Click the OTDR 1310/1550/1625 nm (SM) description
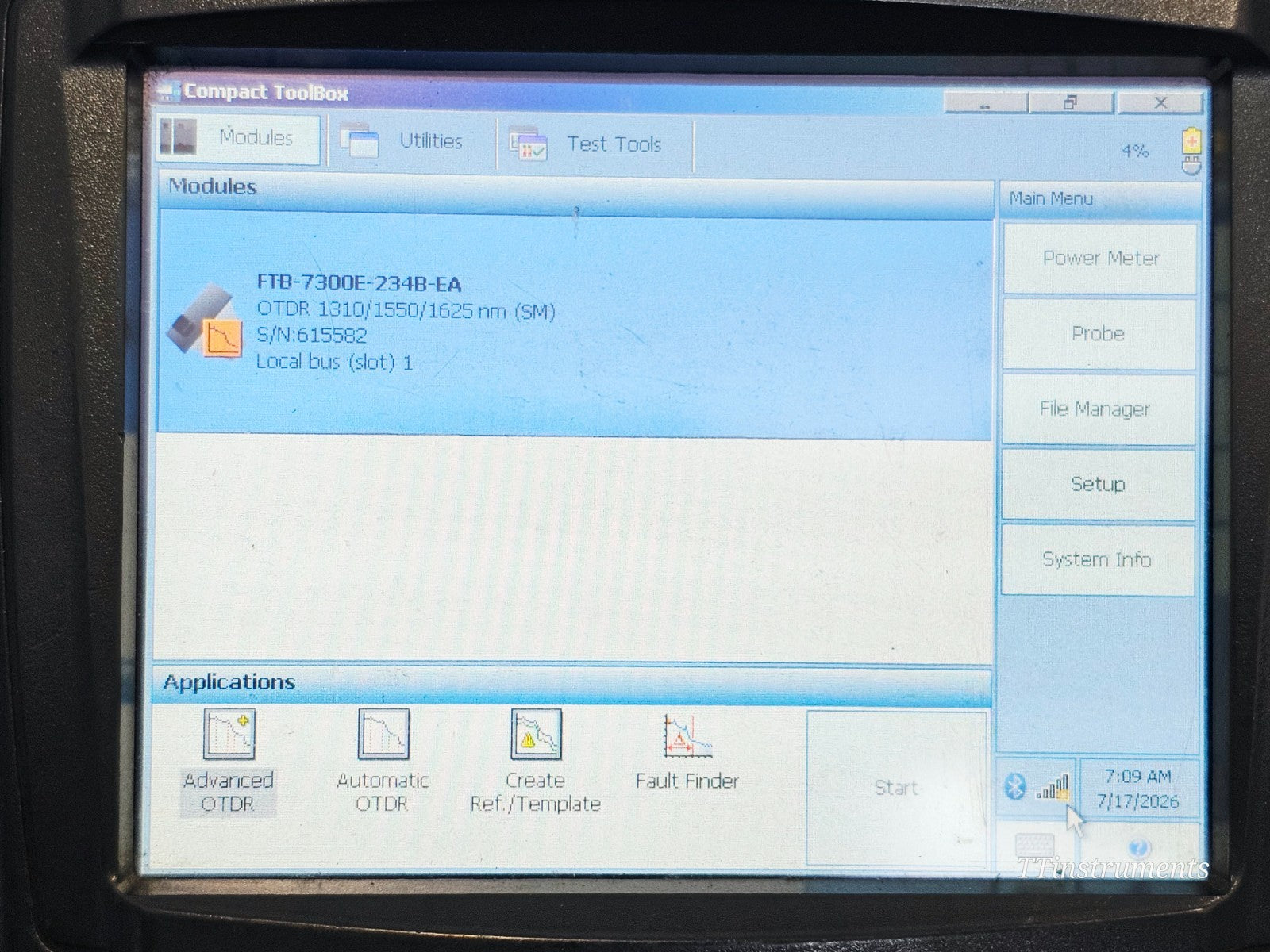The image size is (1270, 952). [406, 310]
